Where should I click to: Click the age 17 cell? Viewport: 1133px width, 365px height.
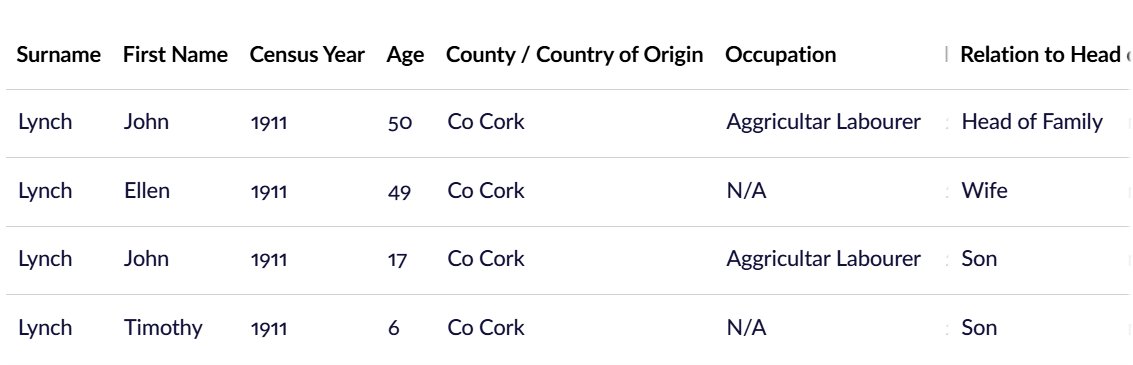pos(397,260)
